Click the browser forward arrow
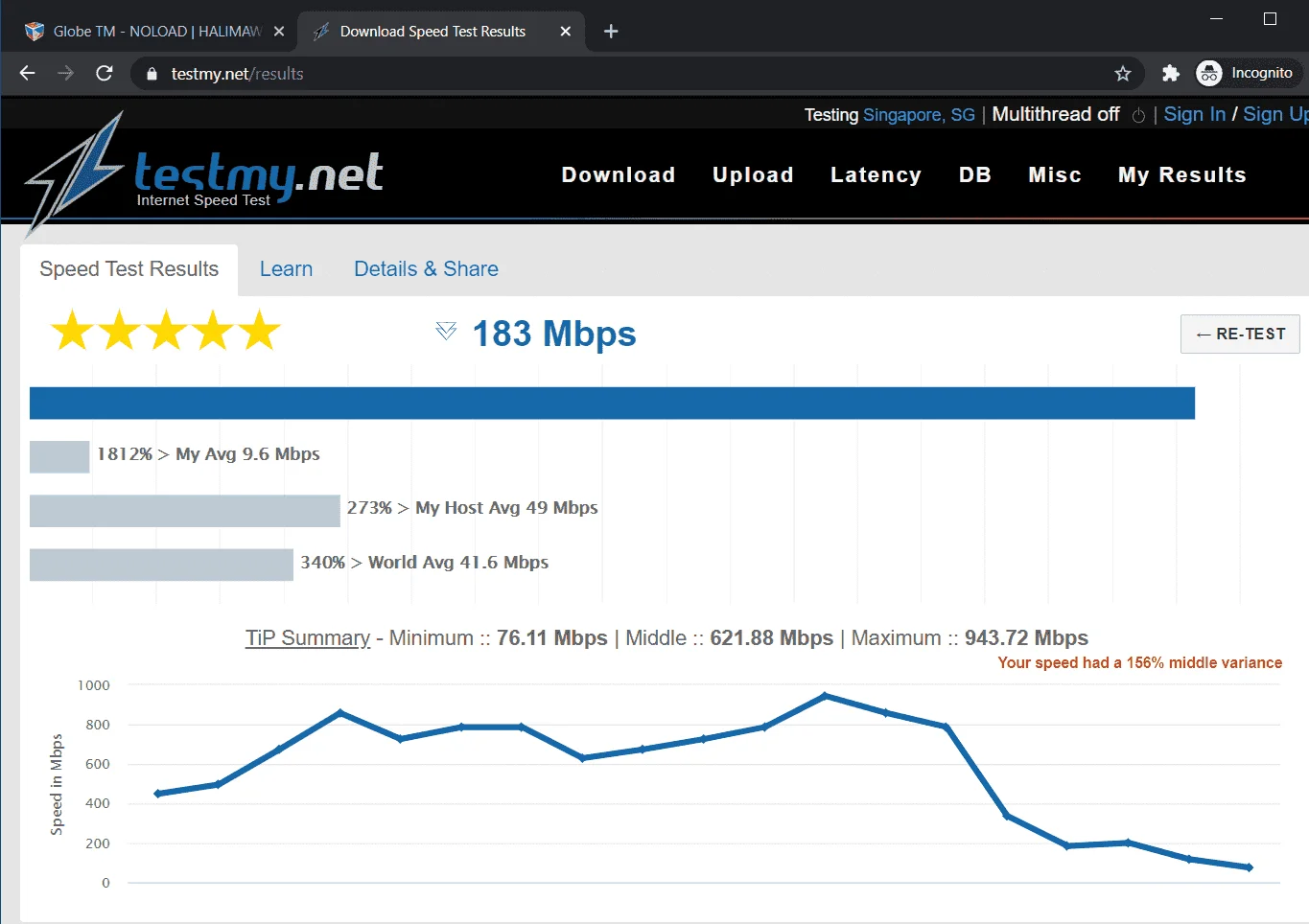1309x924 pixels. click(x=65, y=73)
